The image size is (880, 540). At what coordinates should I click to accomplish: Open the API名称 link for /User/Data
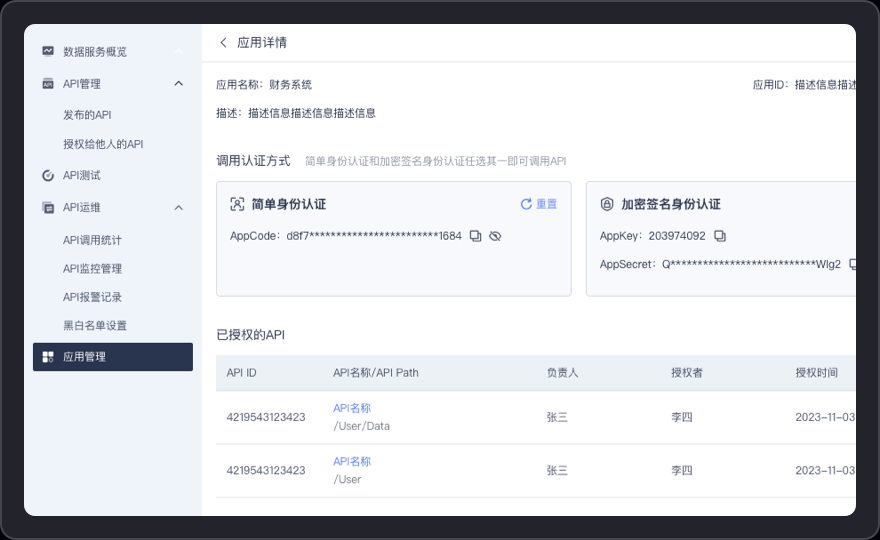tap(352, 408)
